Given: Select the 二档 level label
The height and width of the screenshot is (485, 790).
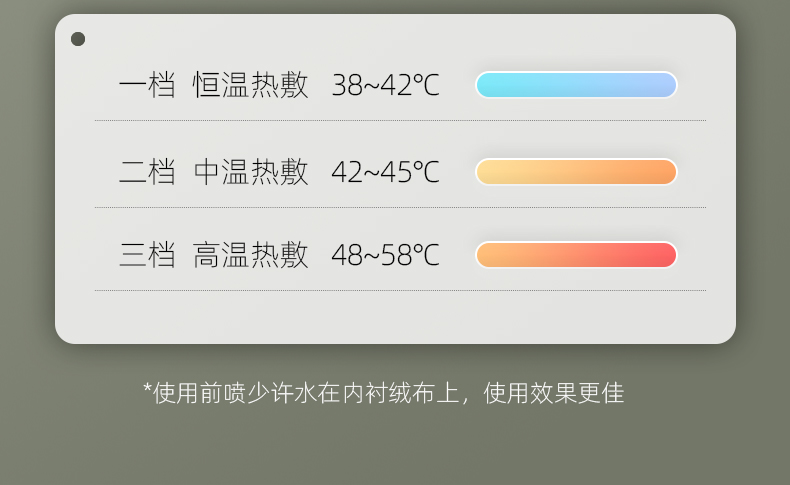Looking at the screenshot, I should [147, 172].
